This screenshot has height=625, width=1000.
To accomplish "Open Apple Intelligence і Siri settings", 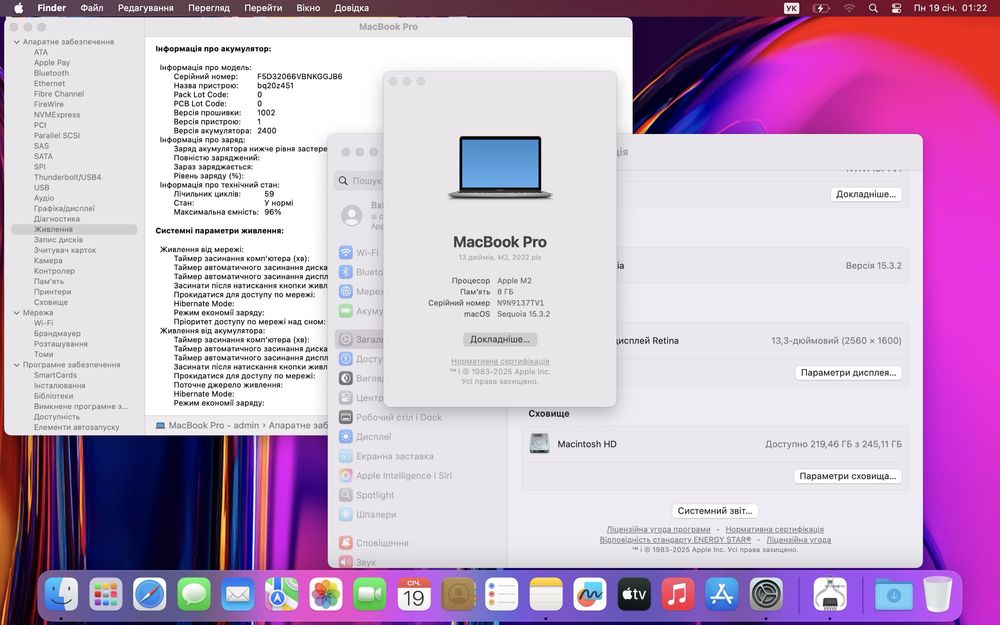I will coord(395,476).
